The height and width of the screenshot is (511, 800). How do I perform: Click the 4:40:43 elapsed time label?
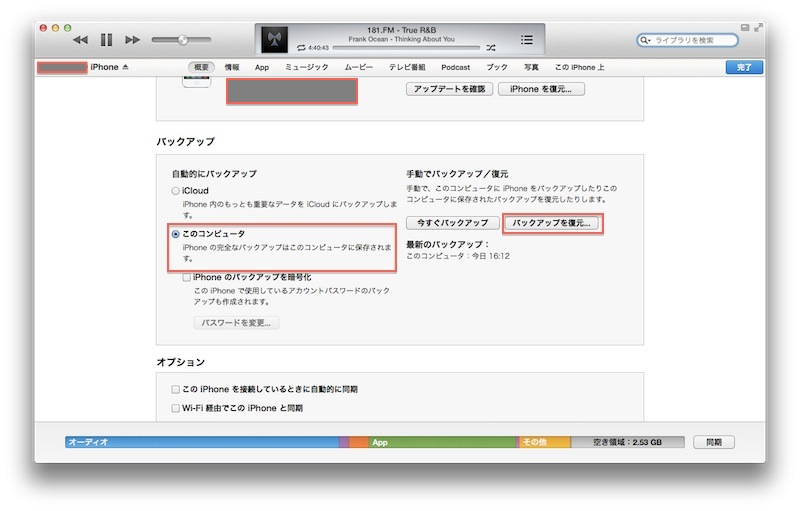pos(318,48)
